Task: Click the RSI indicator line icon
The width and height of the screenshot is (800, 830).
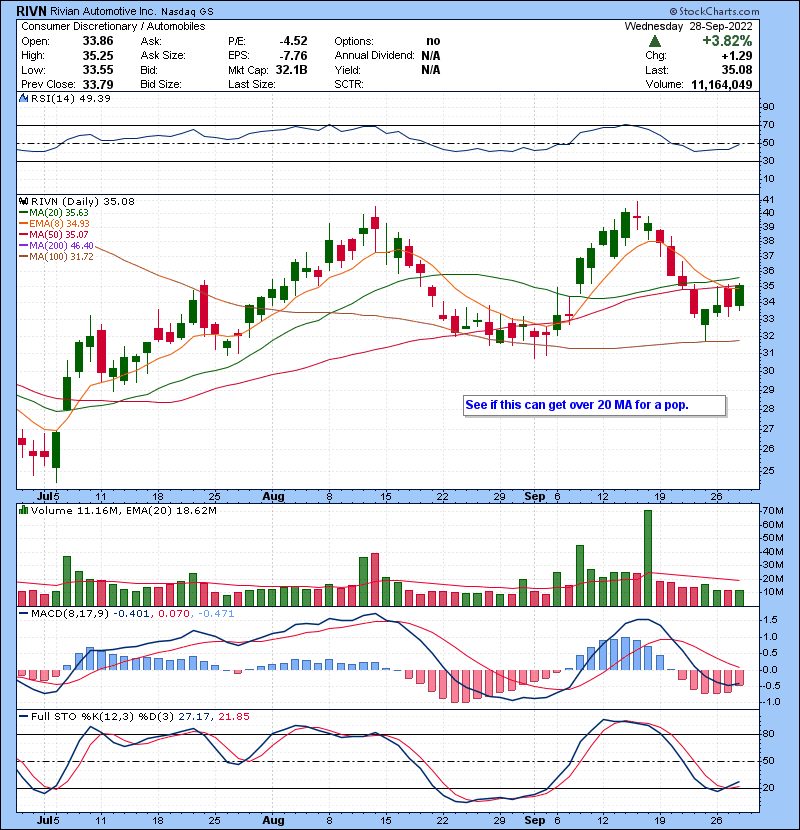Action: click(23, 98)
